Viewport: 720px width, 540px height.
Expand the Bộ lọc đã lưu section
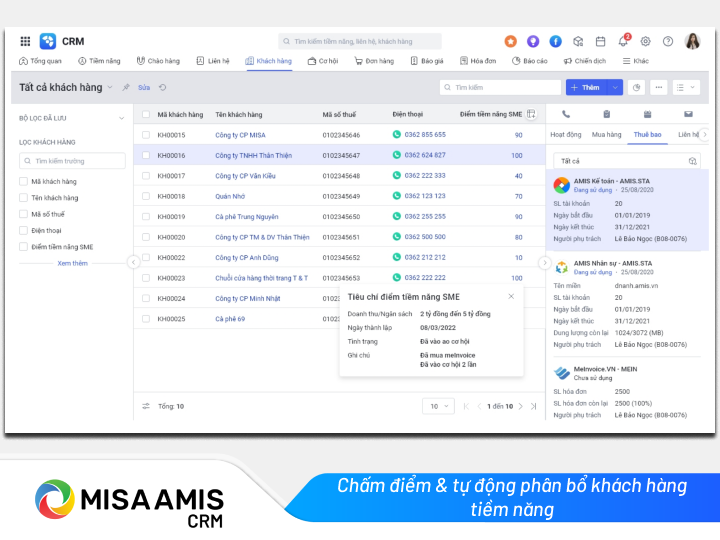122,118
